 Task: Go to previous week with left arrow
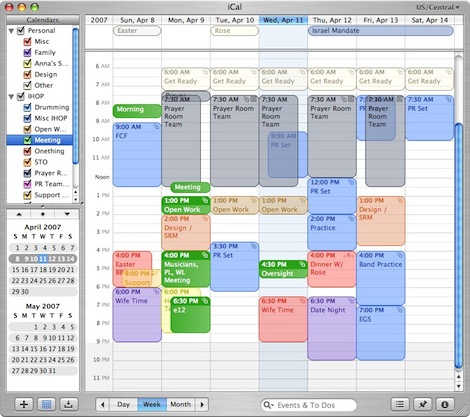[x=103, y=405]
